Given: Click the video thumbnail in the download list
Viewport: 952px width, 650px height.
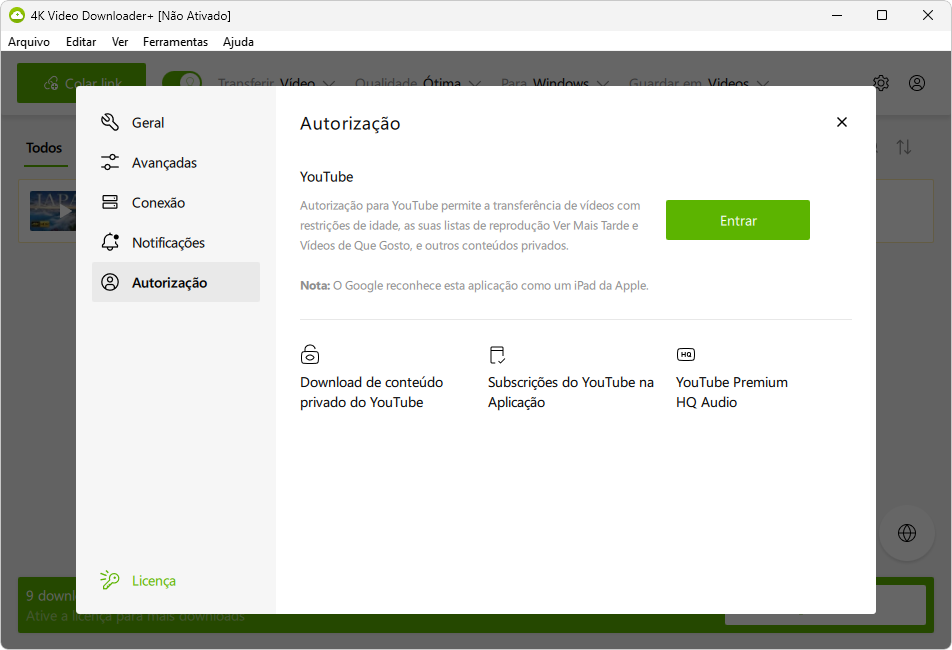Looking at the screenshot, I should click(53, 211).
